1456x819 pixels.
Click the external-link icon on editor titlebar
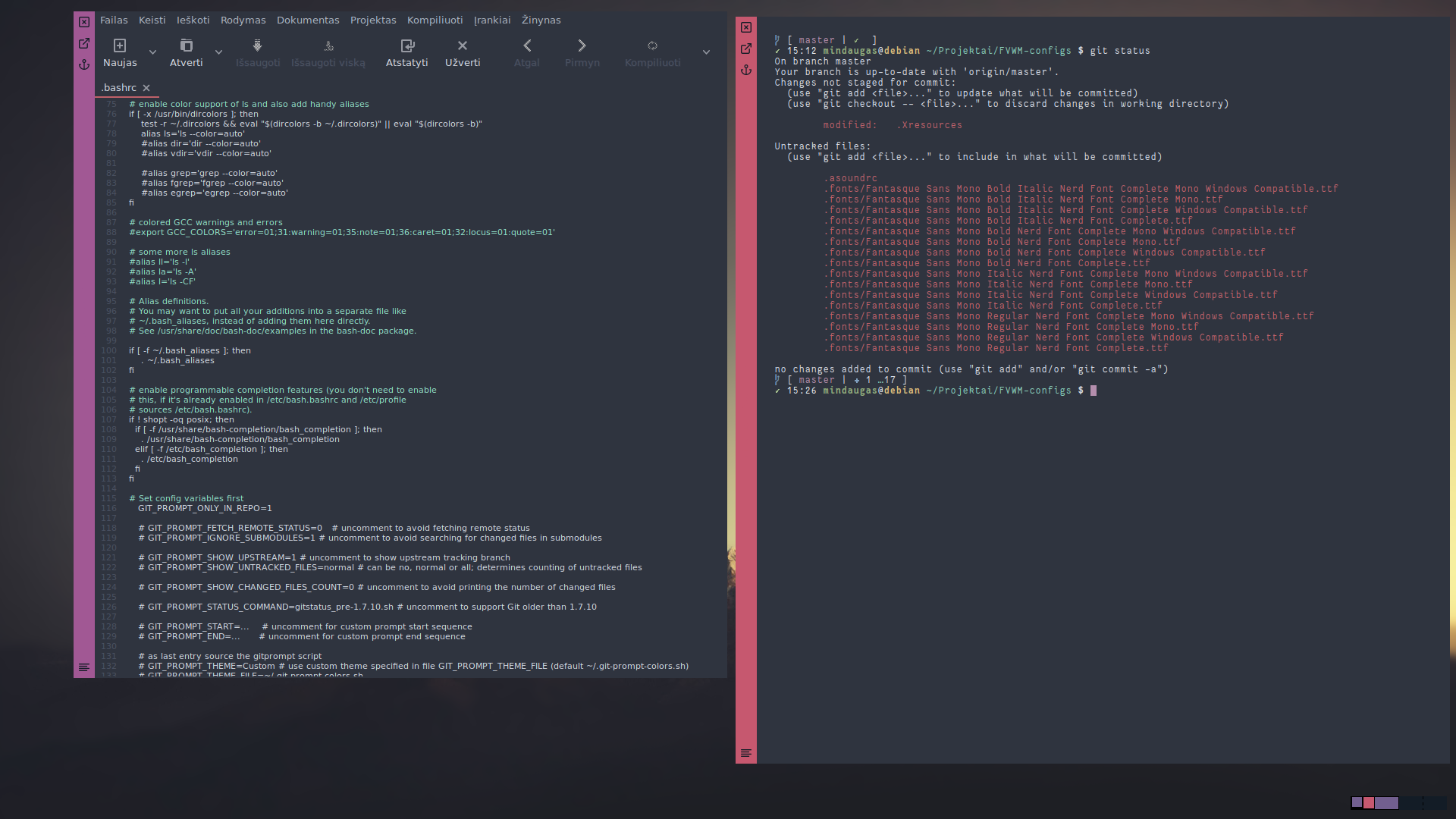[84, 43]
